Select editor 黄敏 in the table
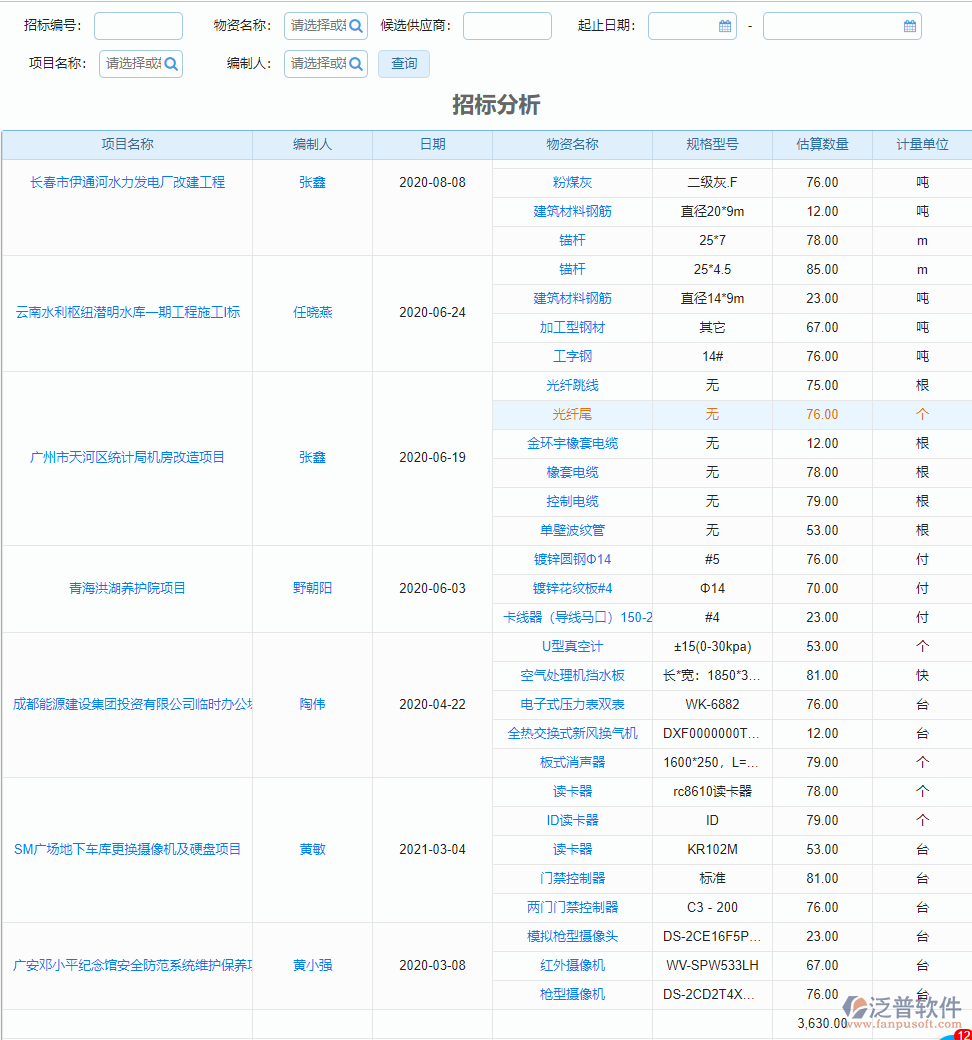This screenshot has width=972, height=1040. tap(311, 849)
